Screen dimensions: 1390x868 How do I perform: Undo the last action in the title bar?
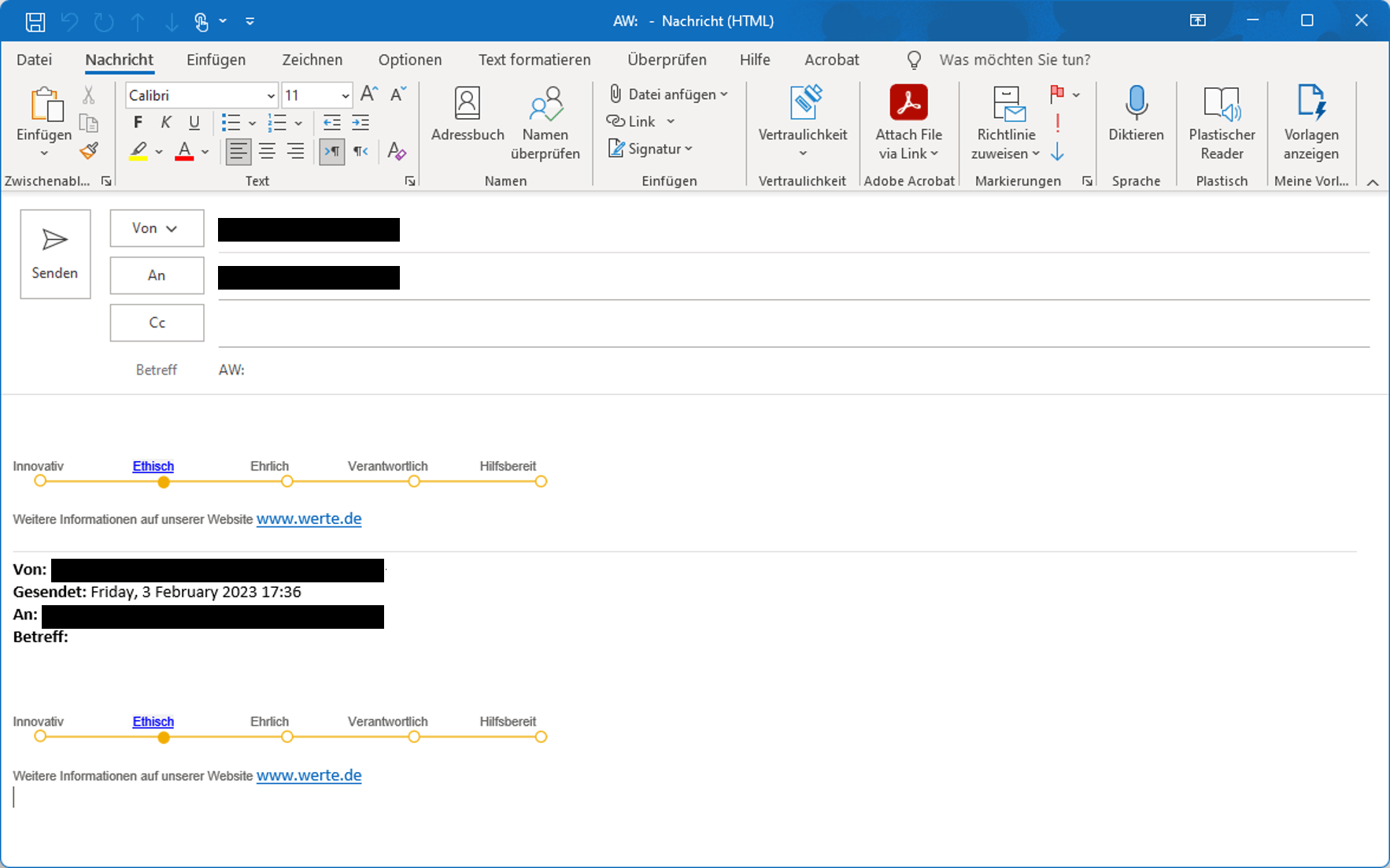coord(69,21)
